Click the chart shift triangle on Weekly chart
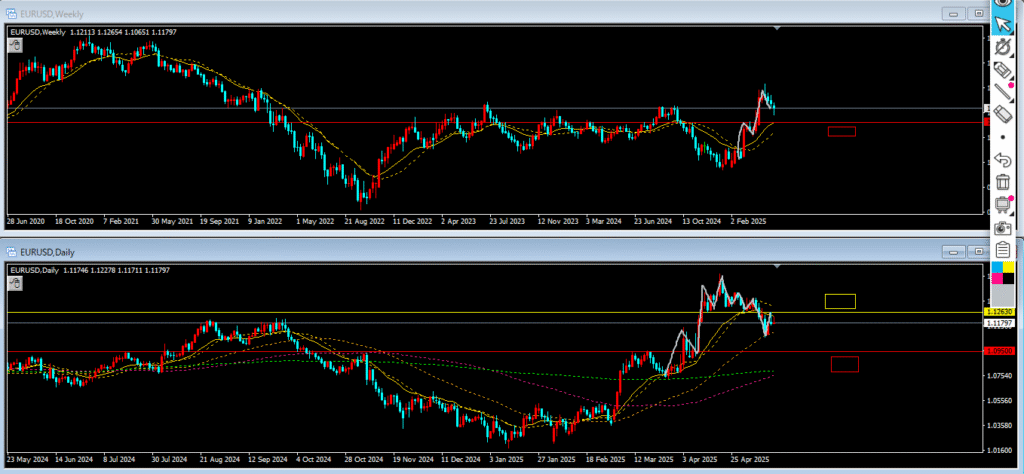 point(777,29)
